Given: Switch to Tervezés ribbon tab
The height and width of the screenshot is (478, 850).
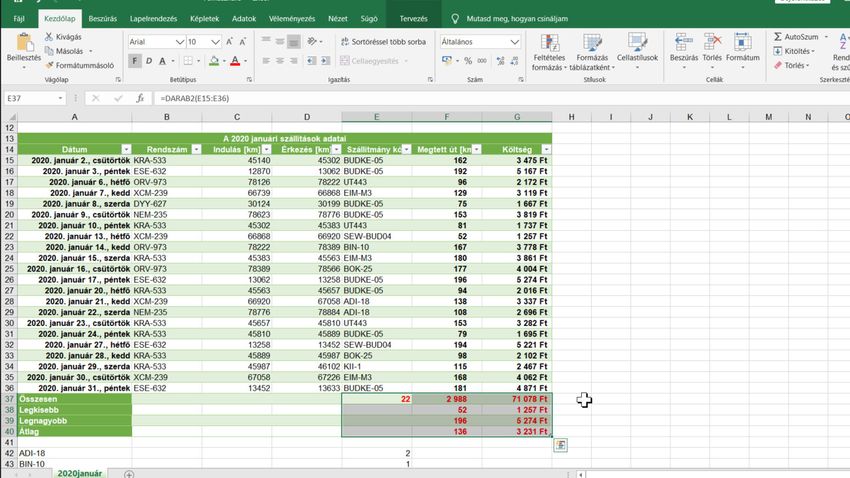Looking at the screenshot, I should [x=413, y=18].
